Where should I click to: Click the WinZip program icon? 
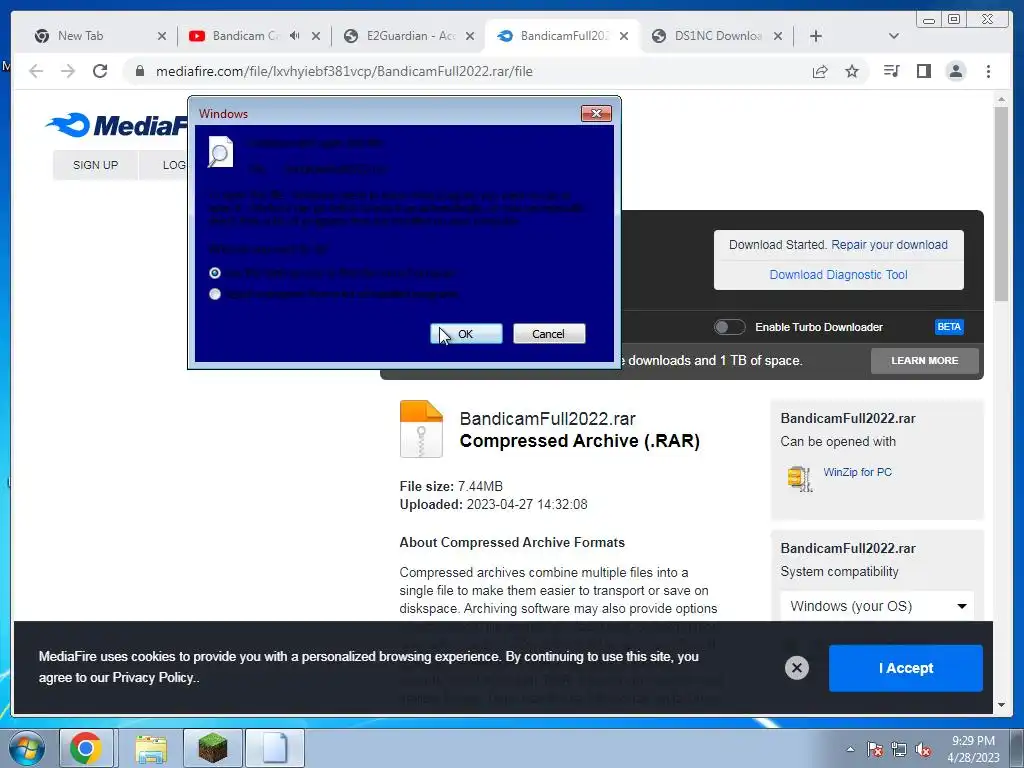[800, 478]
